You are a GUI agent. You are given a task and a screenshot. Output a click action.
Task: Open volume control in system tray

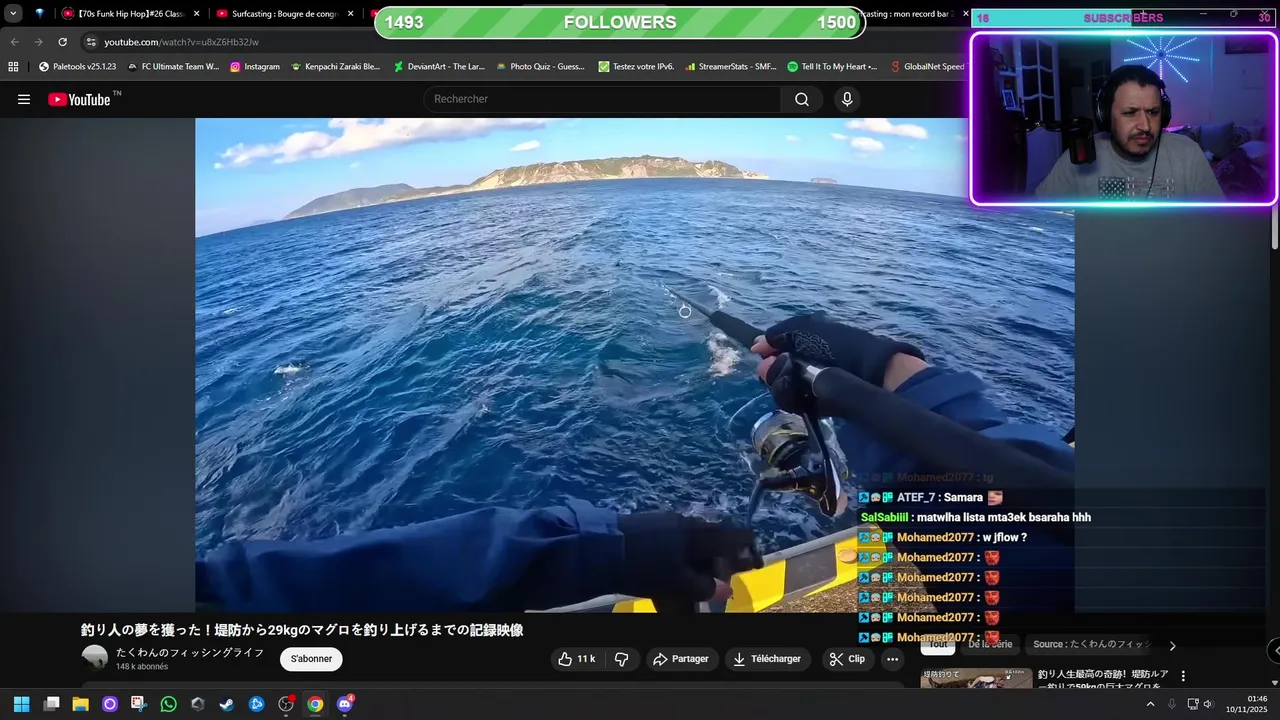1207,704
